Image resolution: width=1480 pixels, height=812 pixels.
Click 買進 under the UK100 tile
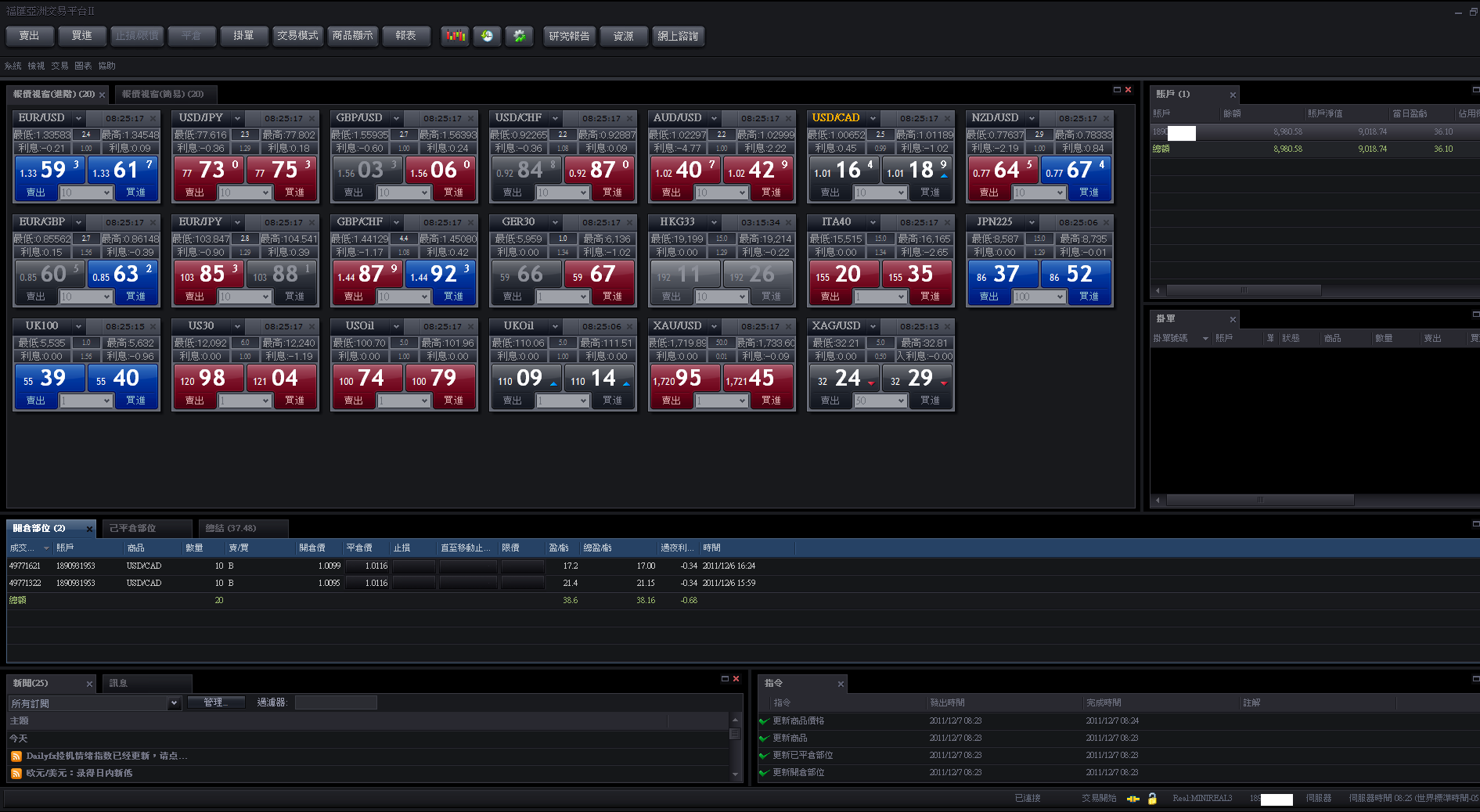click(136, 401)
